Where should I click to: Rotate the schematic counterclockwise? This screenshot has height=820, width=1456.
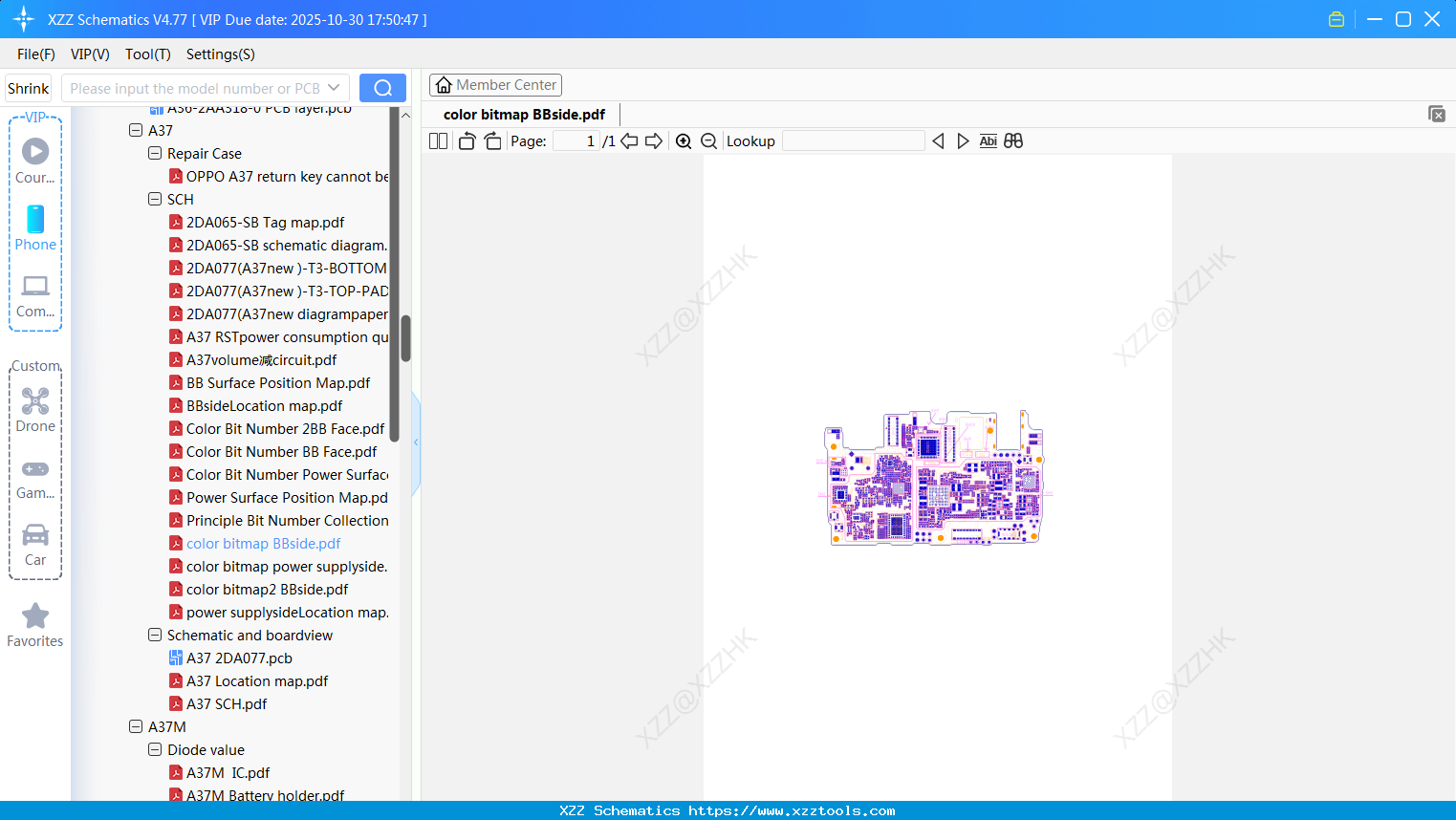(466, 140)
